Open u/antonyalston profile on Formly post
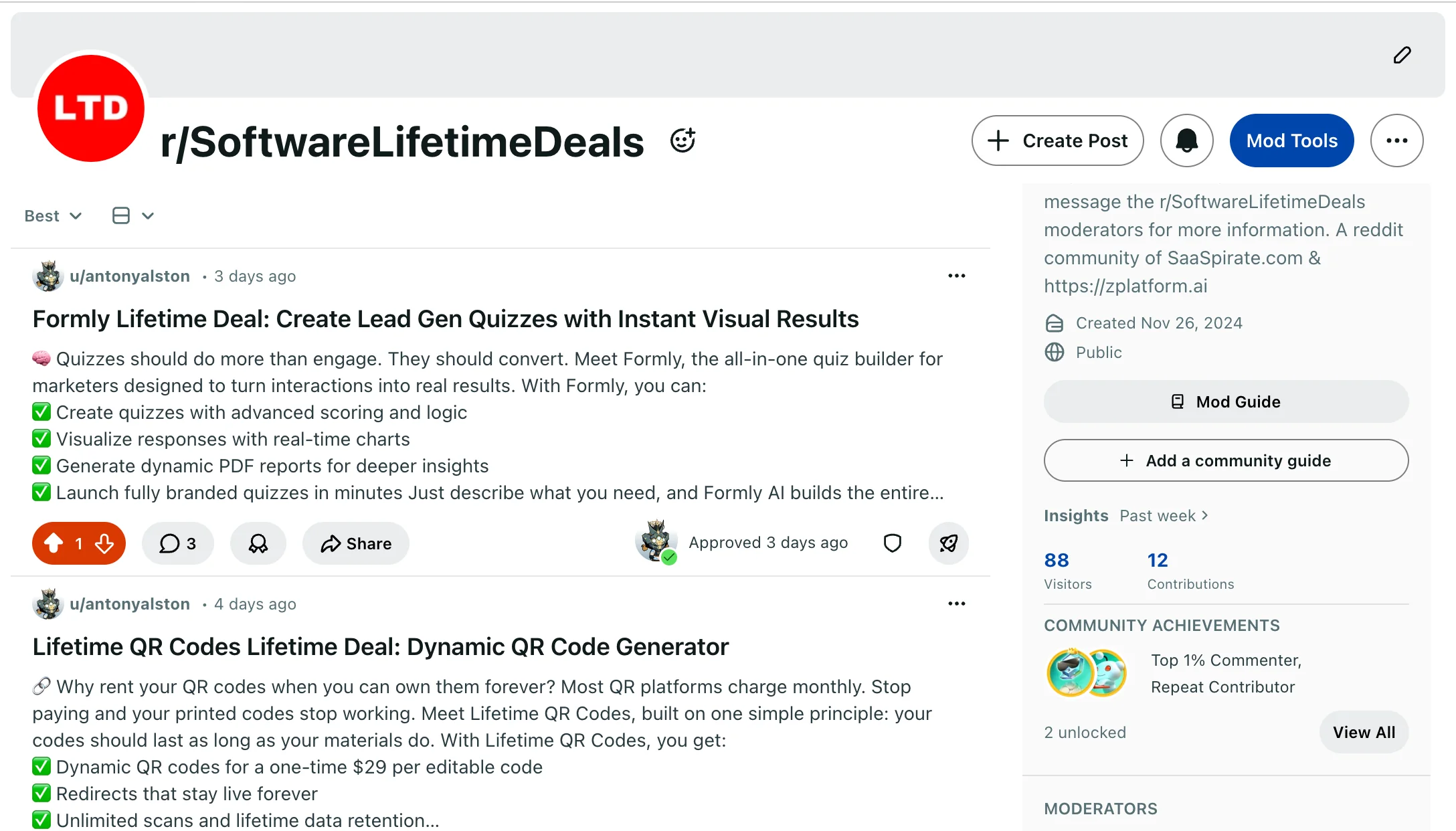Image resolution: width=1456 pixels, height=831 pixels. [x=130, y=276]
